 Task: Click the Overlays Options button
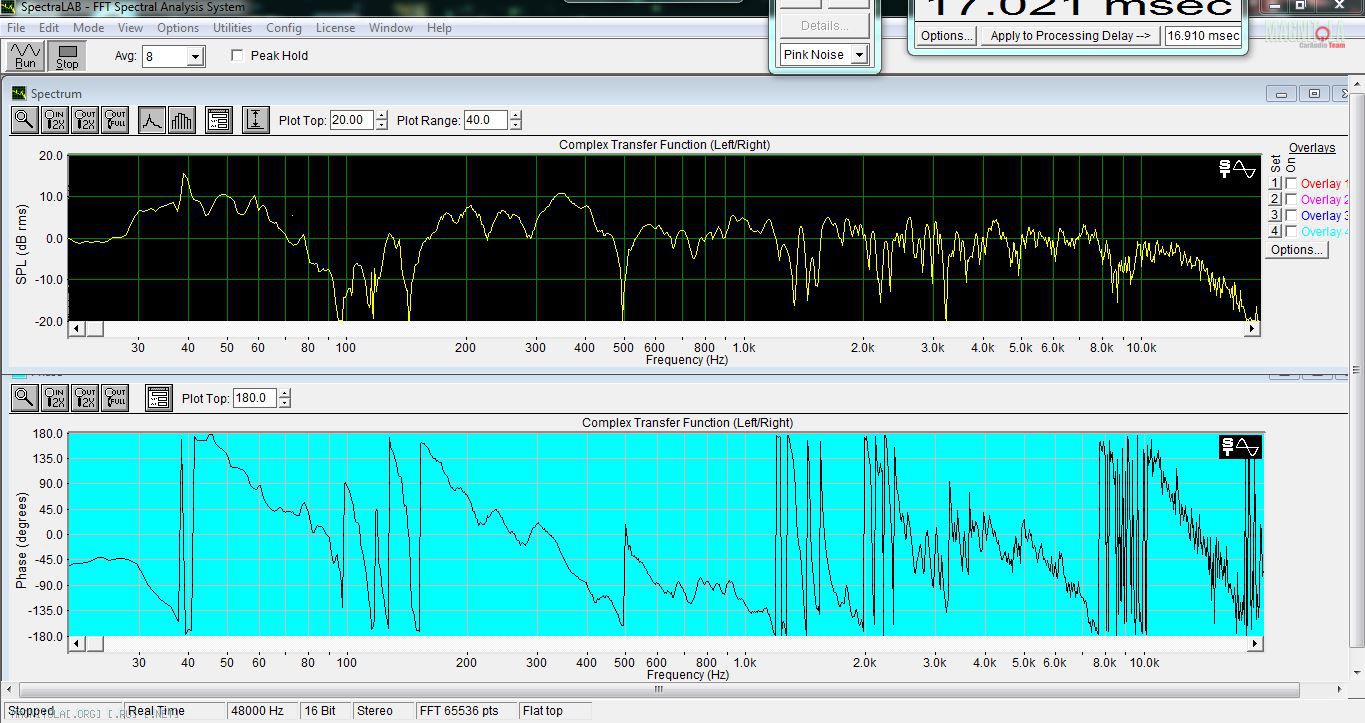(1297, 250)
